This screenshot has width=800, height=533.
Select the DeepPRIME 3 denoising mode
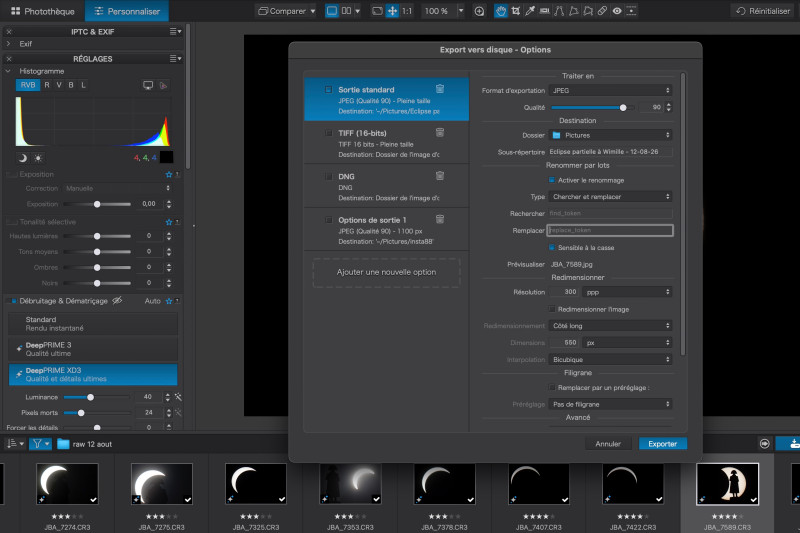tap(93, 349)
